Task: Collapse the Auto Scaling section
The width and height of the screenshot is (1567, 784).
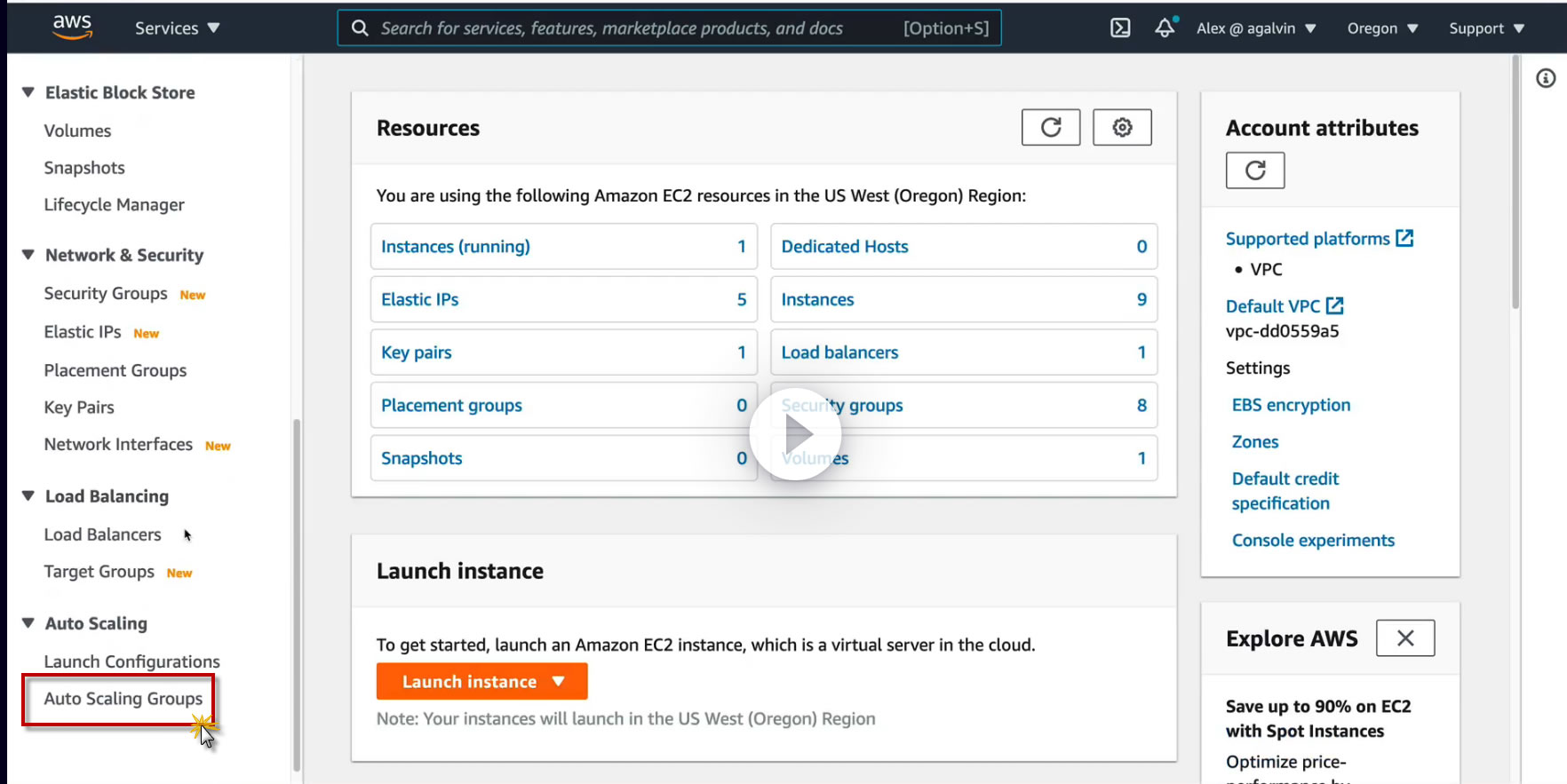Action: (28, 623)
